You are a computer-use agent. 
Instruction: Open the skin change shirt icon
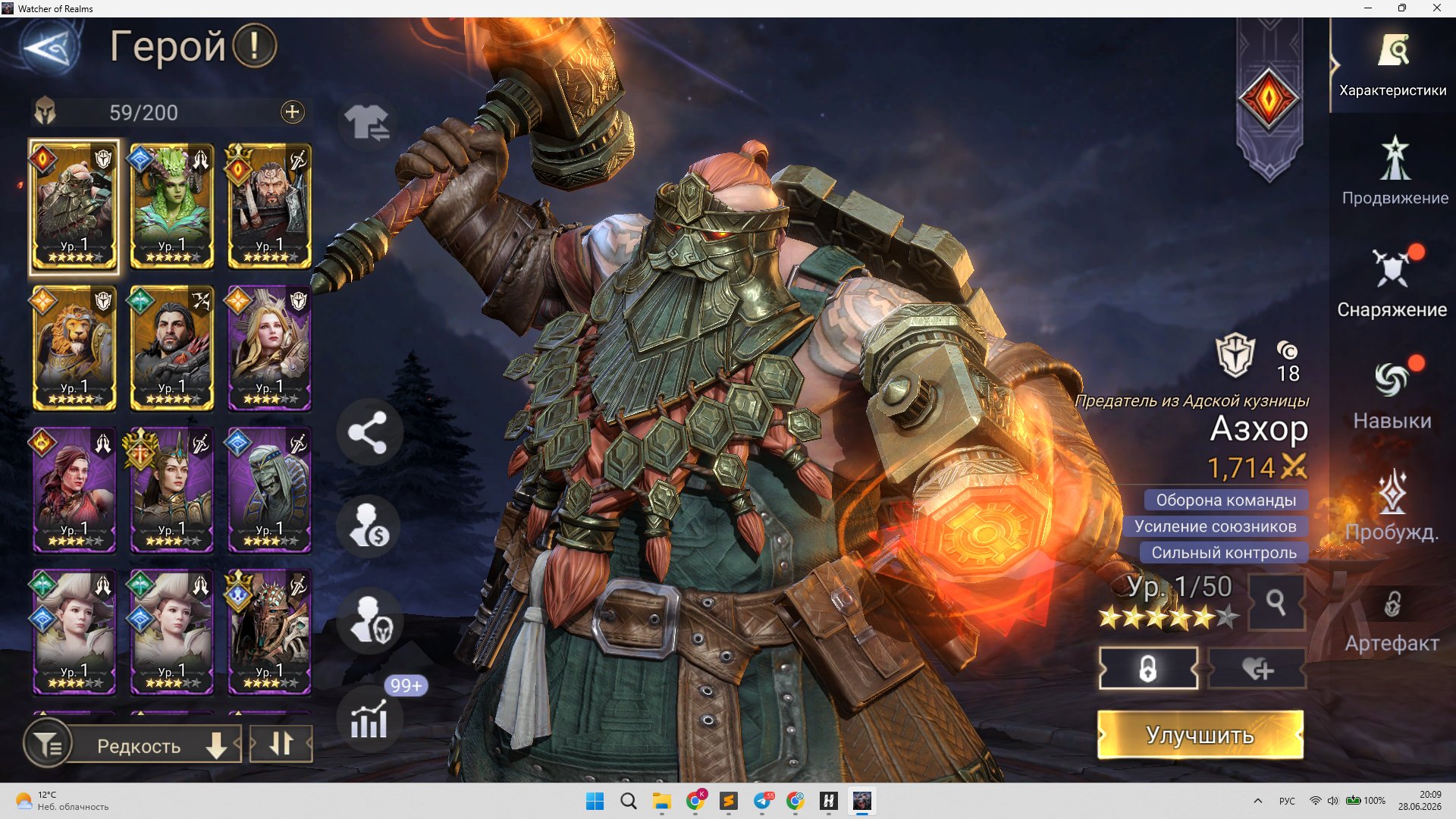367,122
